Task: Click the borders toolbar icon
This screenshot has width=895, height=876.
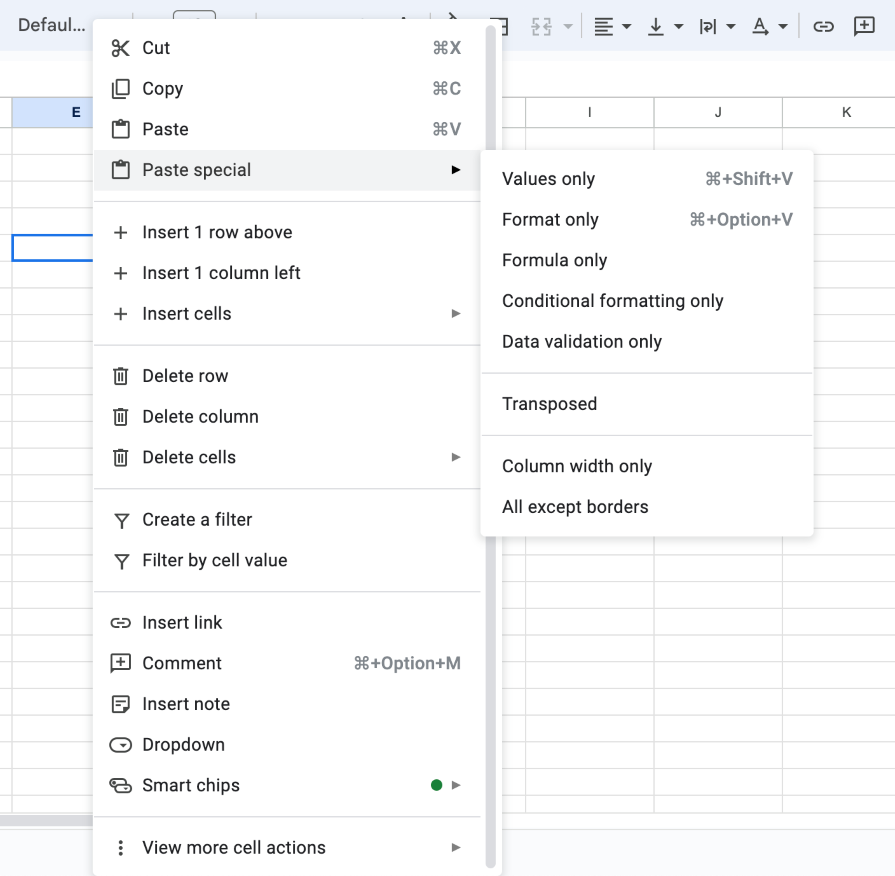Action: pyautogui.click(x=503, y=26)
